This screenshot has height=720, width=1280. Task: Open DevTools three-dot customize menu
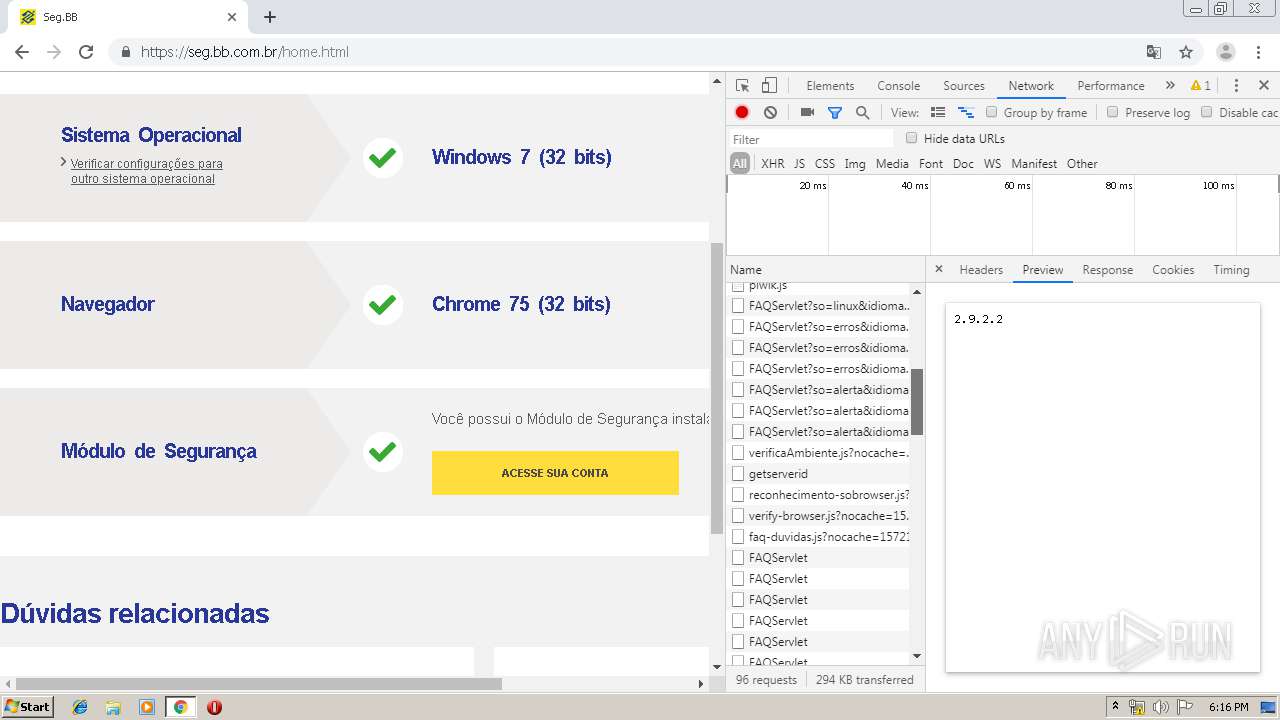click(x=1236, y=86)
